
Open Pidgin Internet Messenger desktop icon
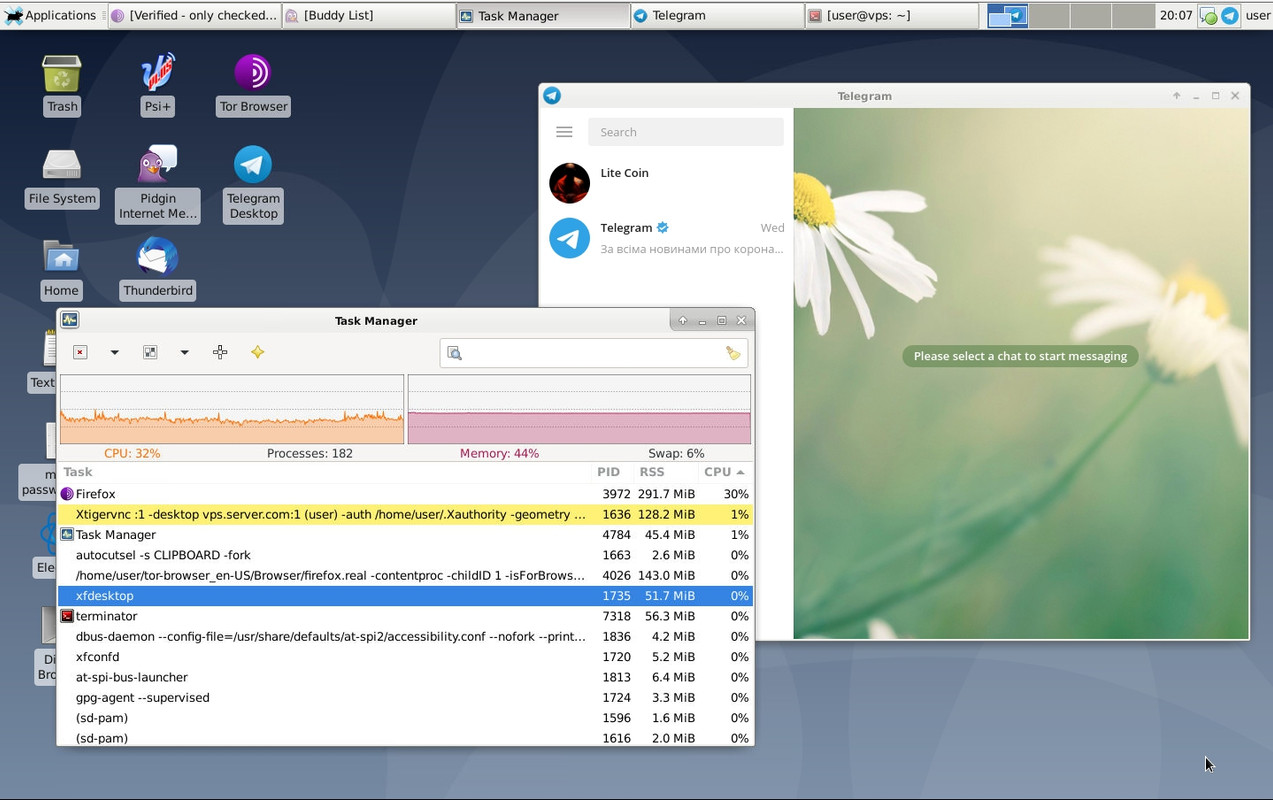click(157, 165)
